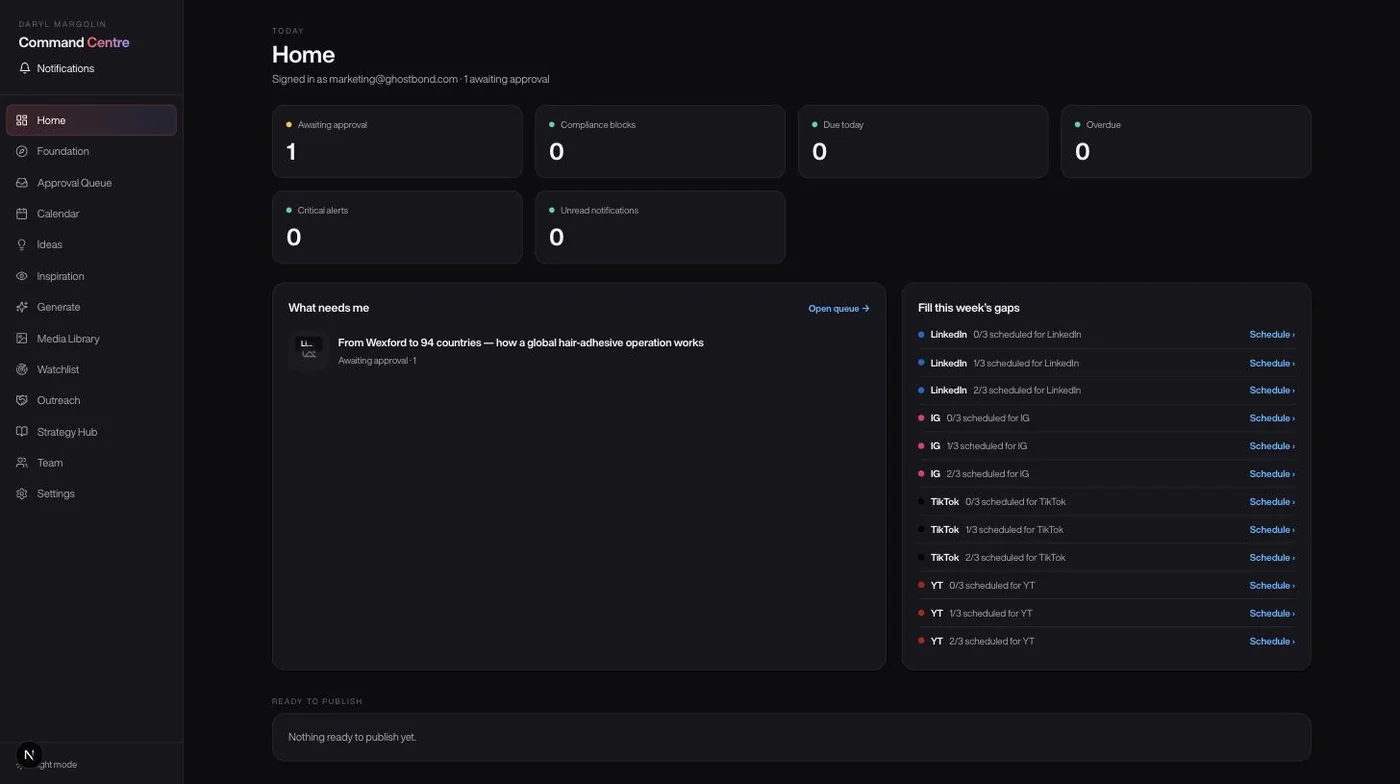Click the '0/3 scheduled for IG' text
Screen dimensions: 1400x784
(988, 418)
